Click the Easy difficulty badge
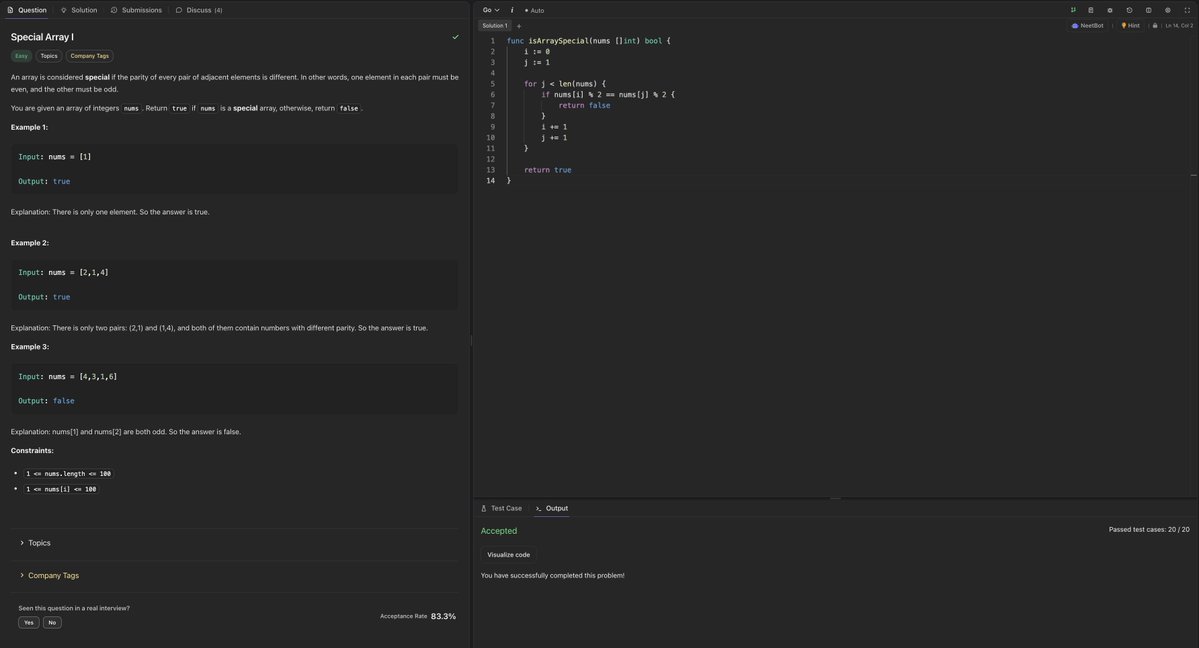1199x648 pixels. click(x=21, y=56)
